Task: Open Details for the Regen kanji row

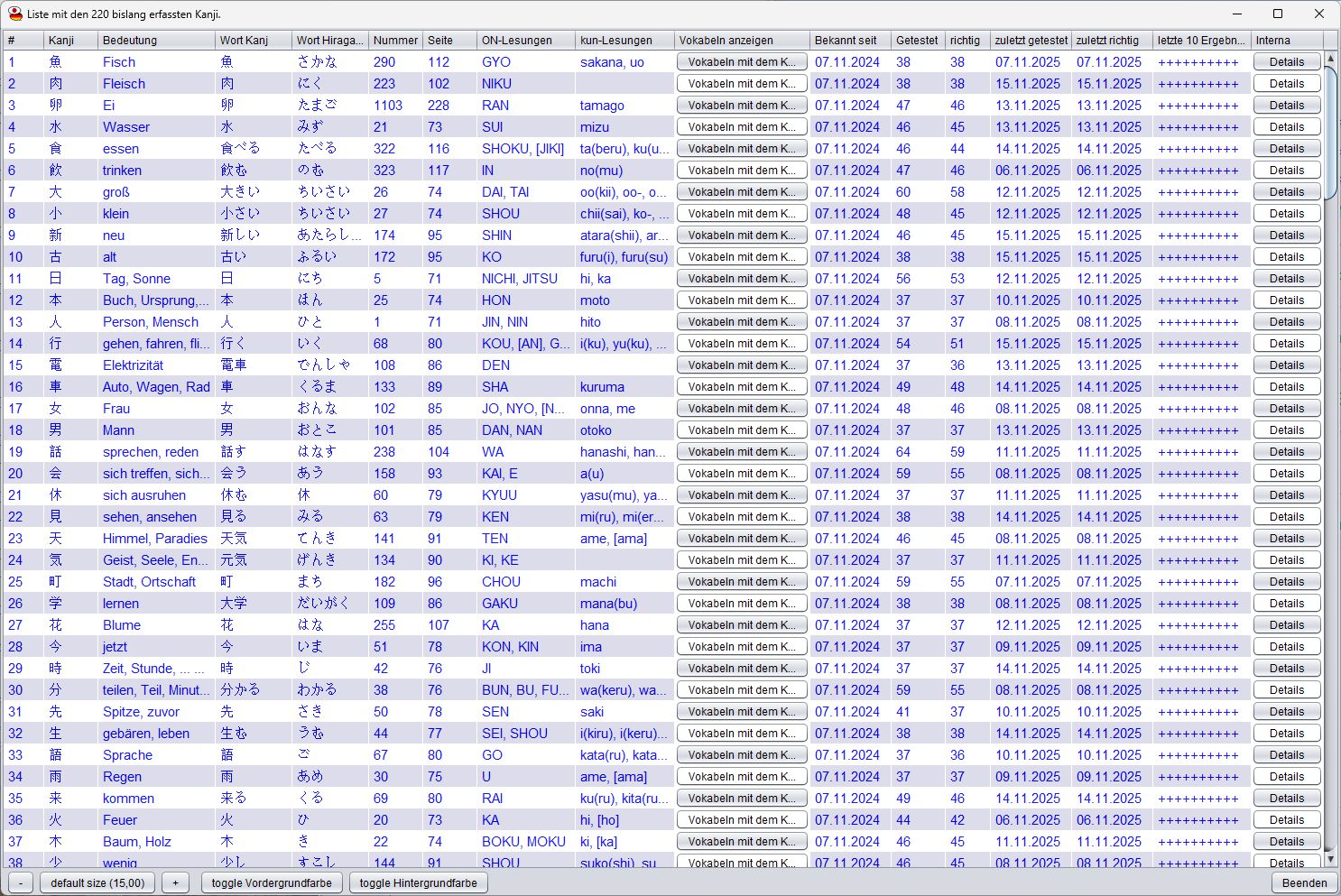Action: [x=1286, y=777]
